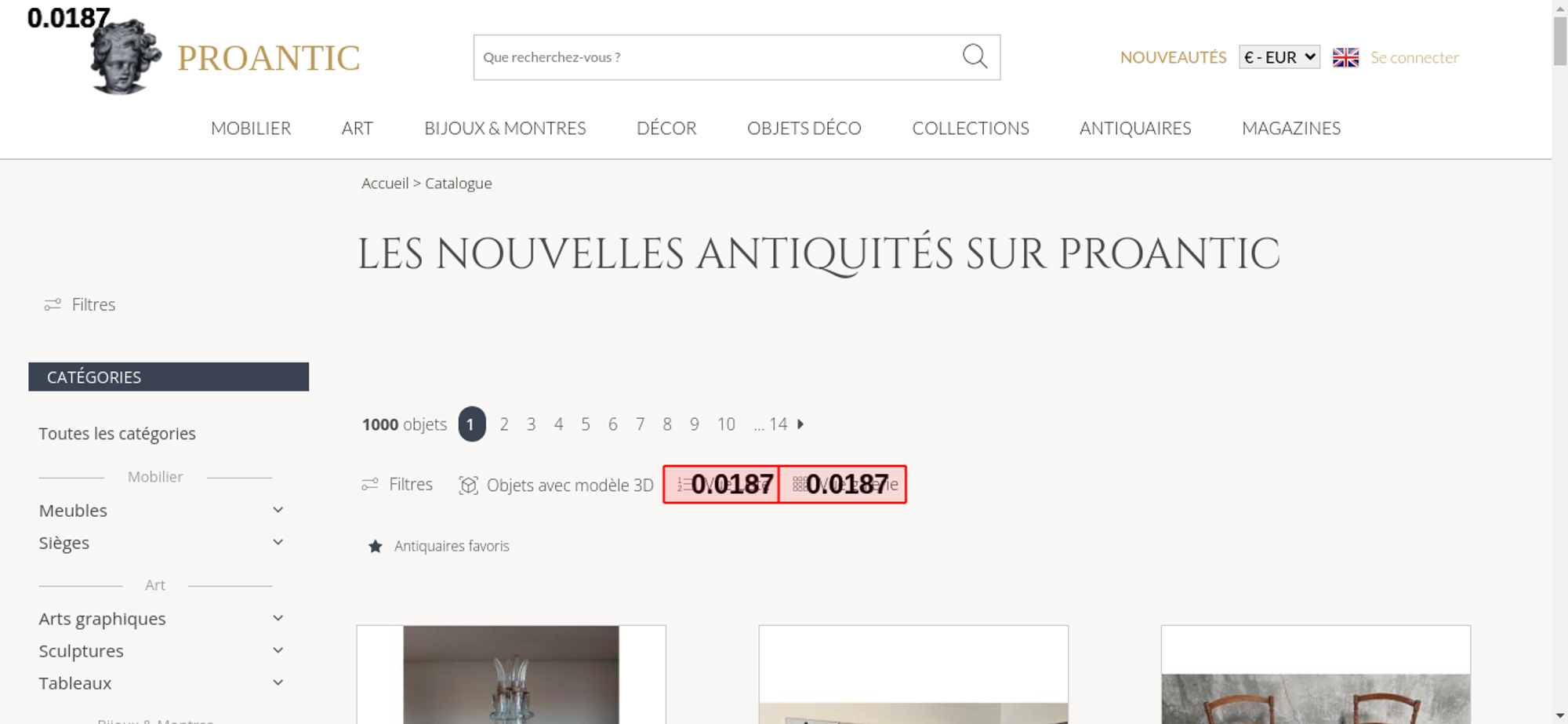Click the star icon beside Antiquaires favoris
Viewport: 1568px width, 724px height.
pos(376,546)
